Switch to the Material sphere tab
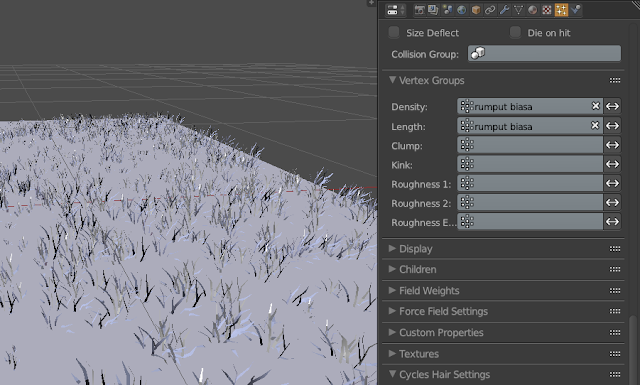The width and height of the screenshot is (640, 385). pos(533,10)
